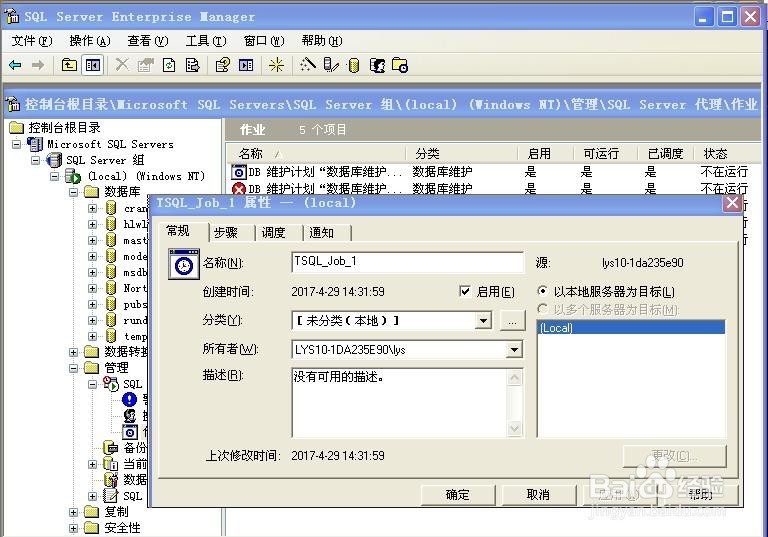Select (Local) in the target server list

pos(631,328)
